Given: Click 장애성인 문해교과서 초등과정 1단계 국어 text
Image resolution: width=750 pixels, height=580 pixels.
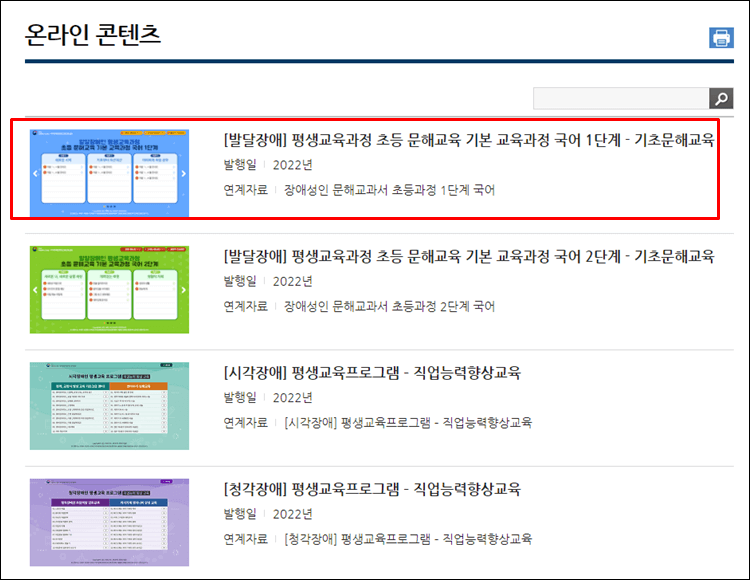Looking at the screenshot, I should [389, 190].
